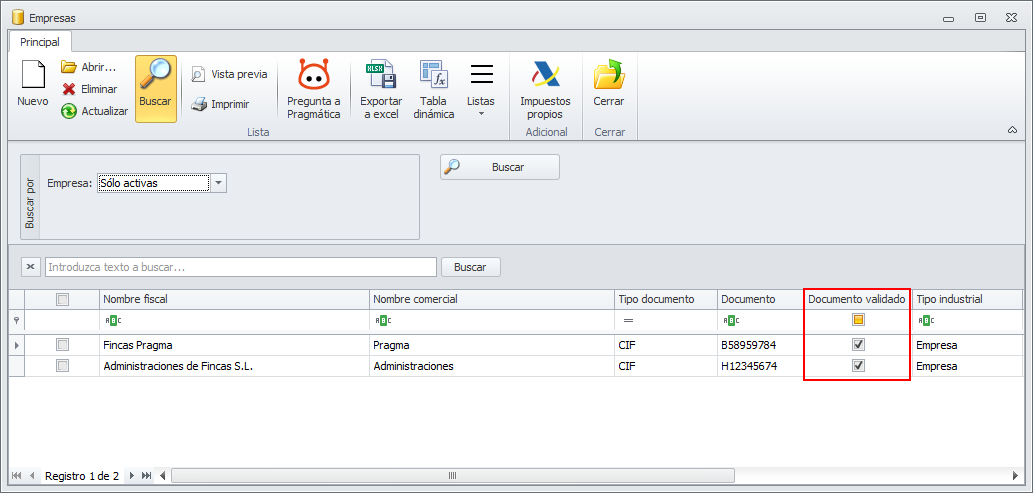Sort by the Documento column header
The width and height of the screenshot is (1033, 493).
tap(760, 299)
